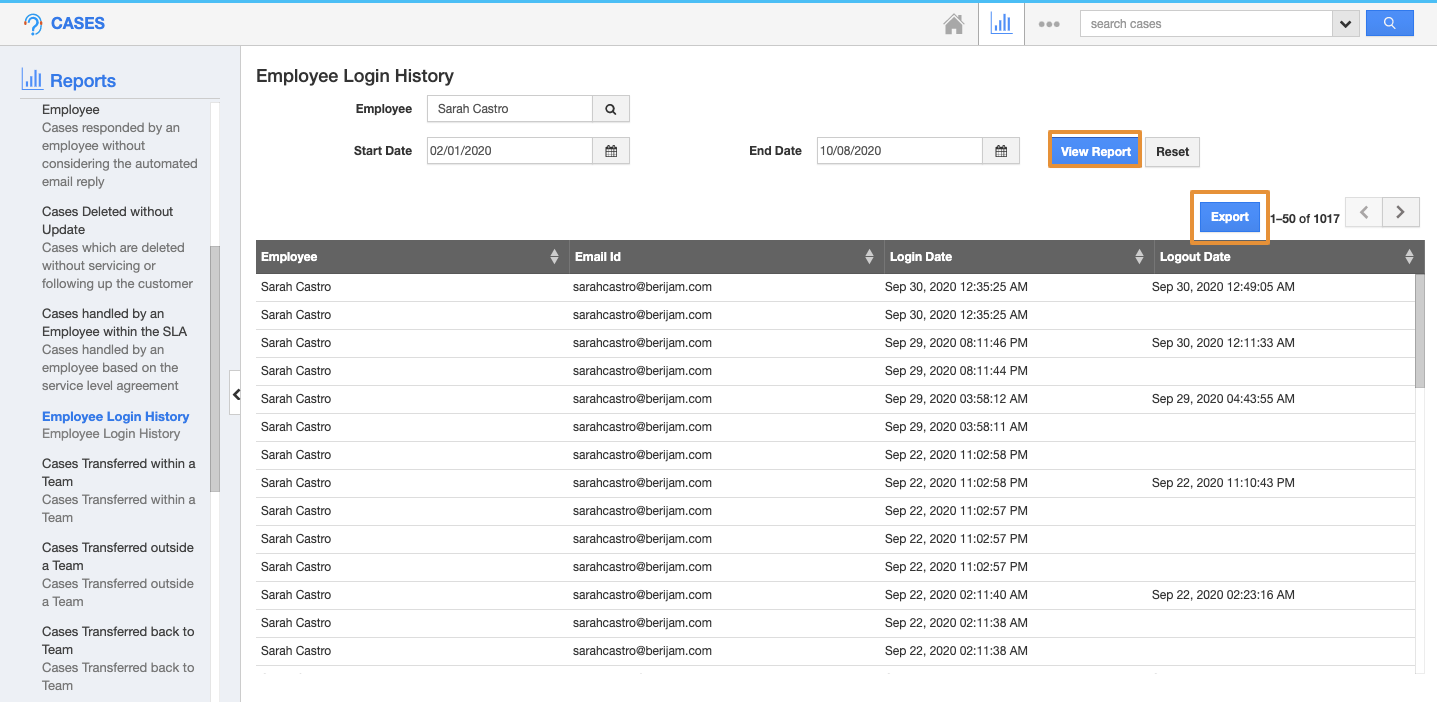Sort by the Logout Date column
Viewport: 1437px width, 702px height.
pyautogui.click(x=1409, y=257)
